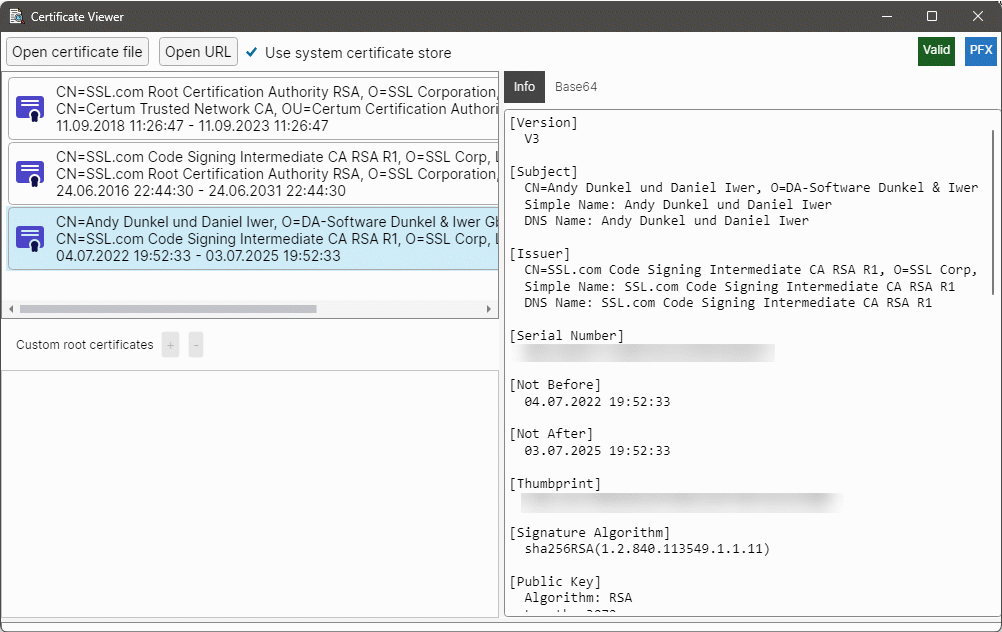
Task: Click the V3 version value
Action: coord(532,139)
